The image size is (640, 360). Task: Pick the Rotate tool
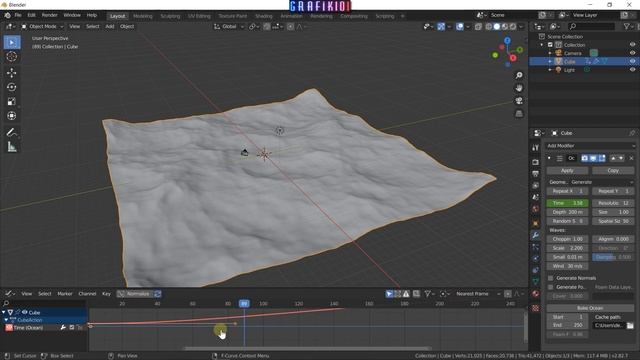12,87
